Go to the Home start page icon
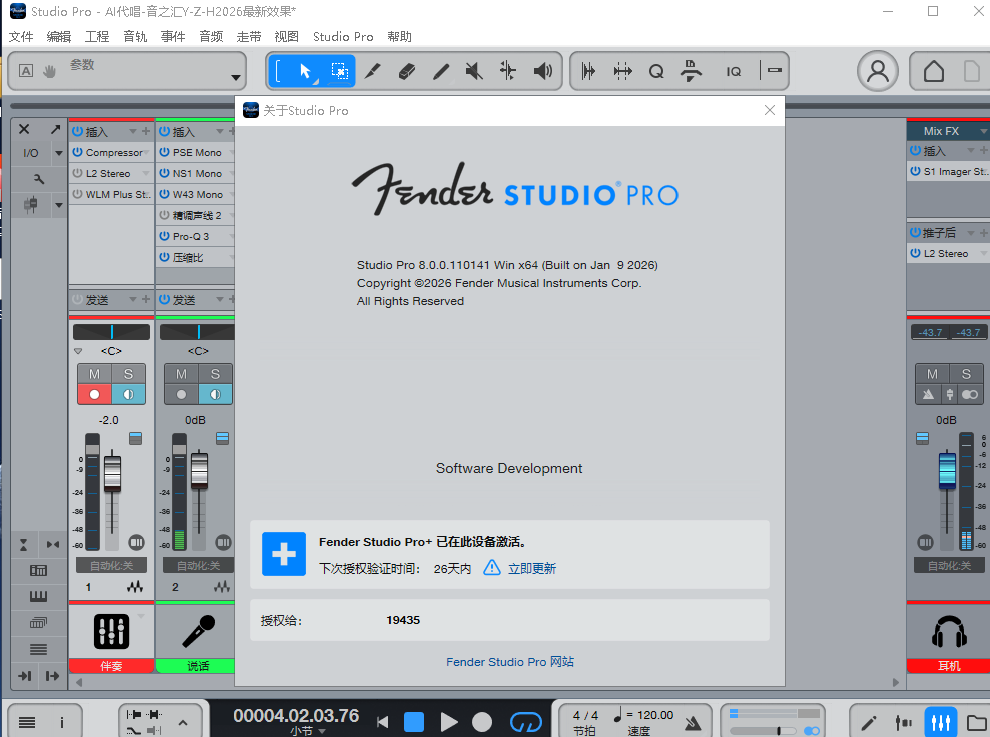 pyautogui.click(x=934, y=71)
